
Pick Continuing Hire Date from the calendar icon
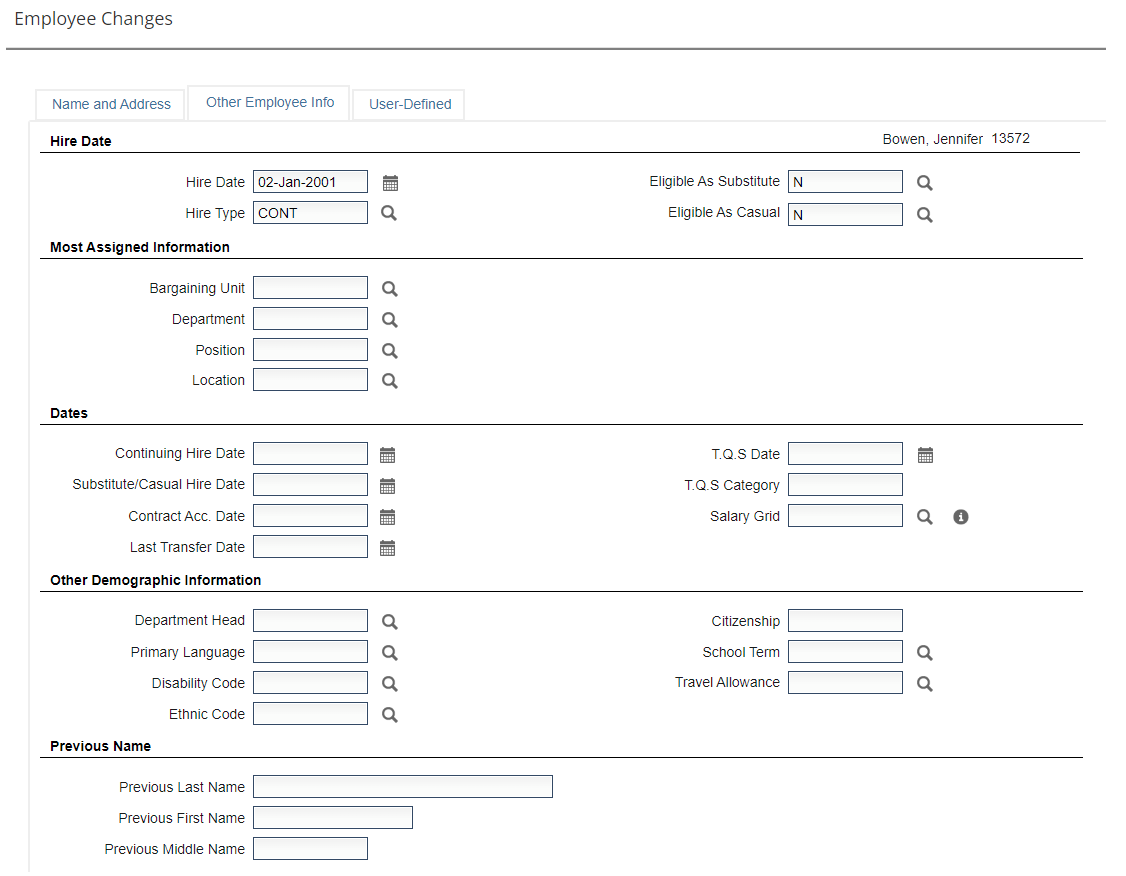coord(388,455)
